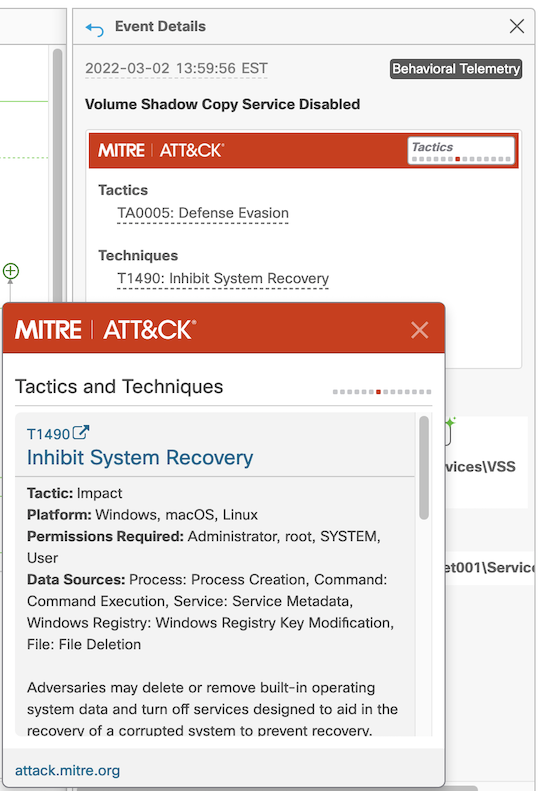
Task: Click the green plus circle node icon
Action: click(x=11, y=271)
